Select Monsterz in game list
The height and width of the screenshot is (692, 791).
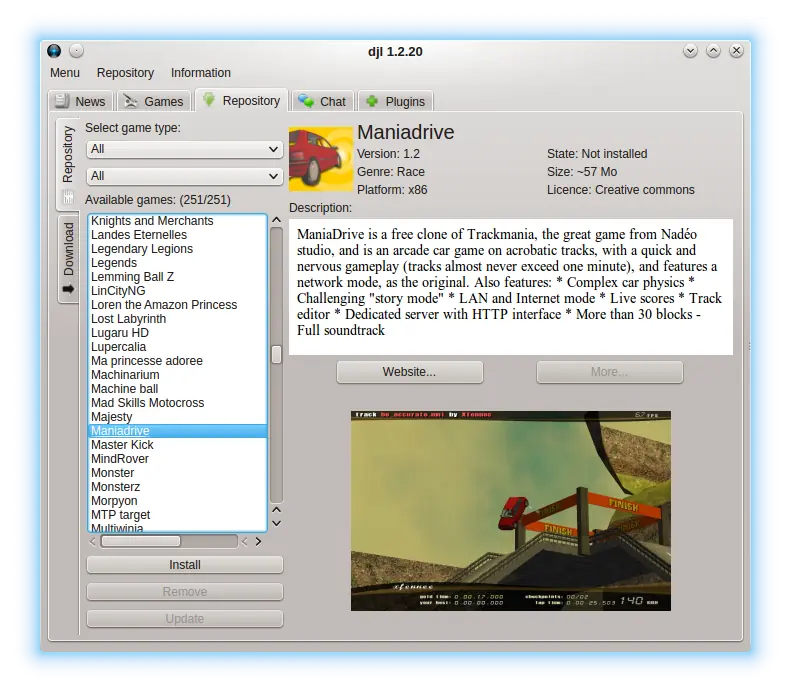tap(178, 487)
